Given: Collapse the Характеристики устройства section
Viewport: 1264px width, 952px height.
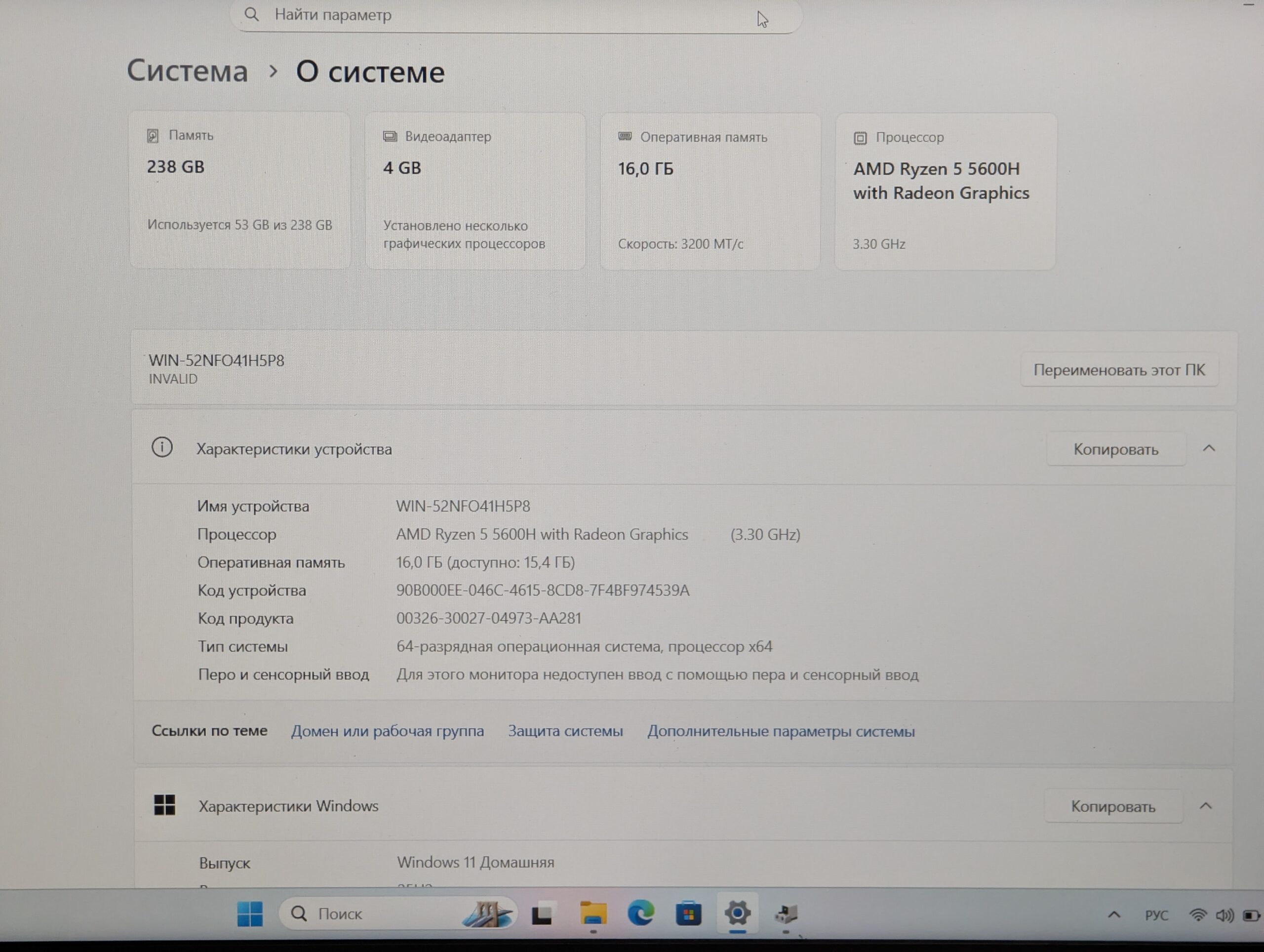Looking at the screenshot, I should tap(1209, 448).
